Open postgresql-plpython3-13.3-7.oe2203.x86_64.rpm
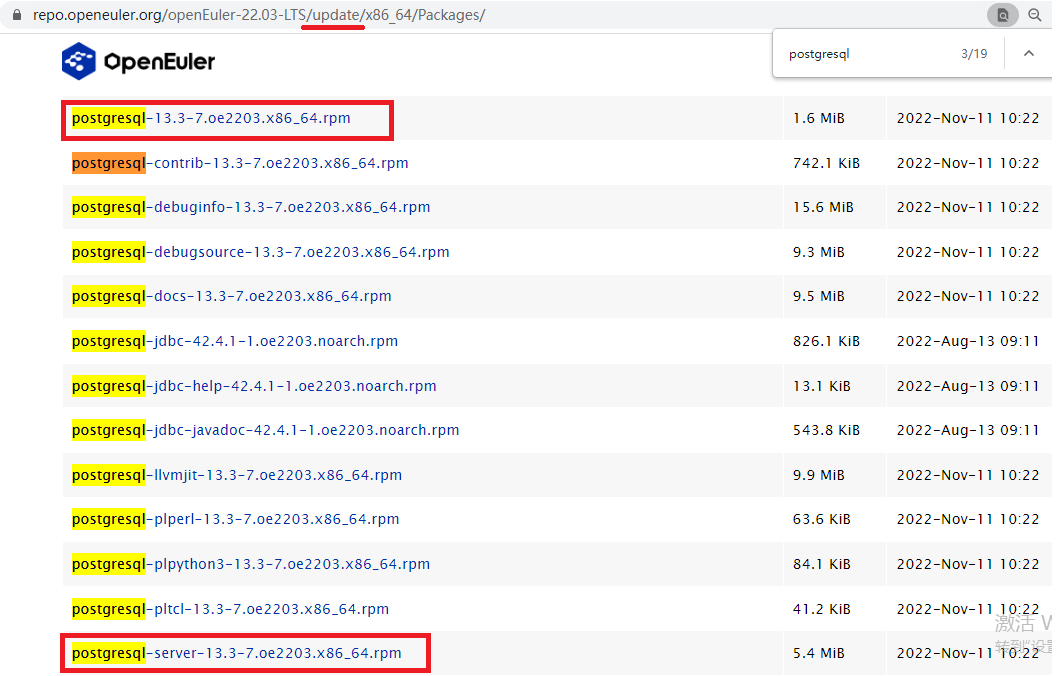This screenshot has width=1056, height=676. click(250, 563)
